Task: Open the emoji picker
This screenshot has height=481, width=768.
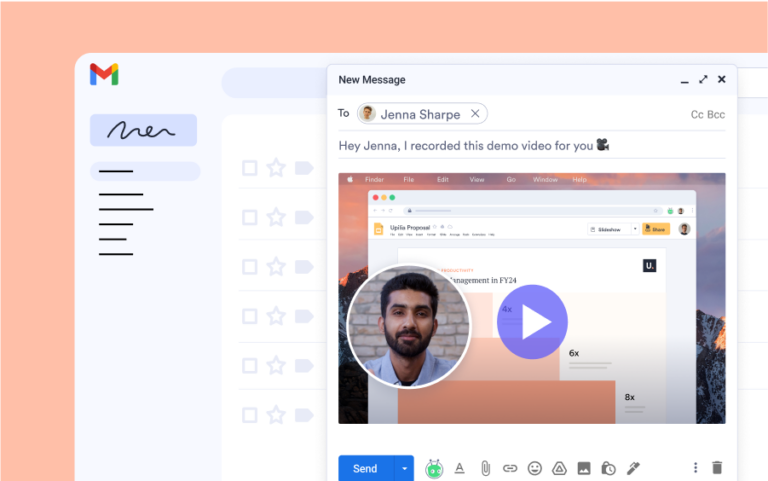Action: point(535,468)
